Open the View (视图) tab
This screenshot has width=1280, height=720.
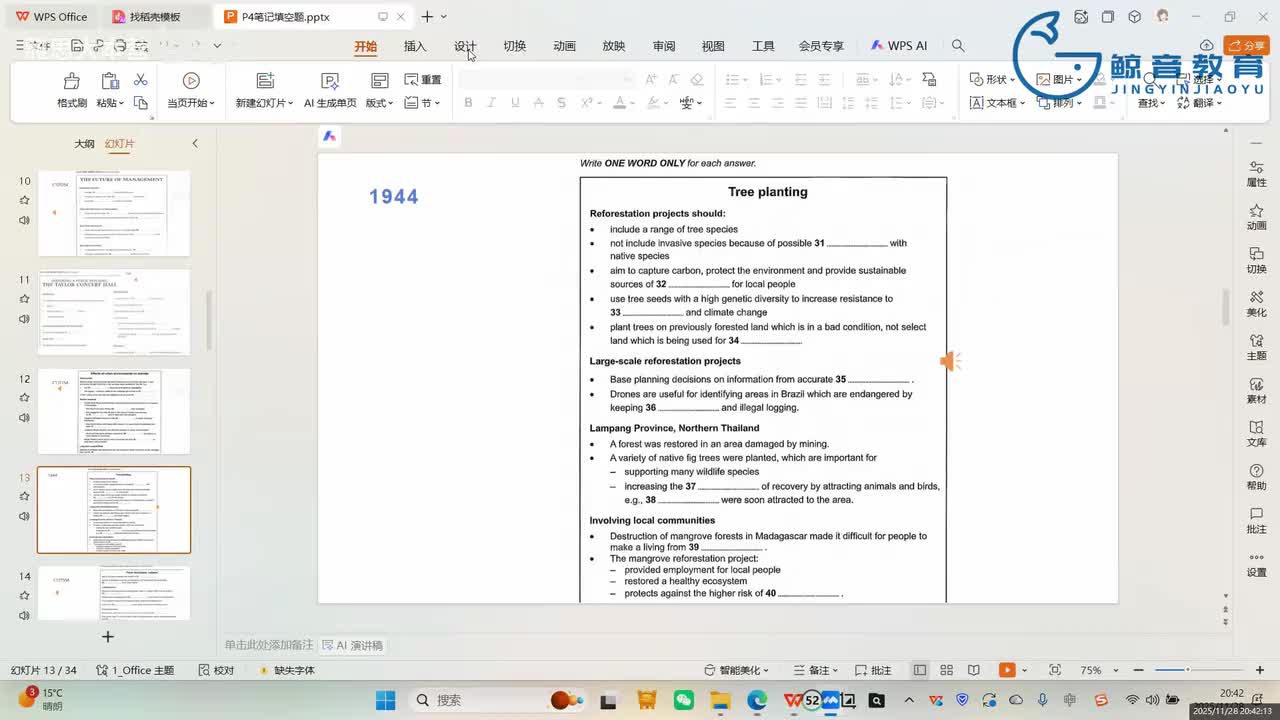[713, 46]
